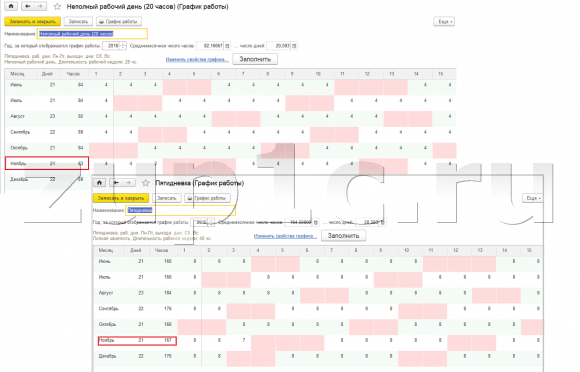Image resolution: width=580 pixels, height=372 pixels.
Task: Click Записать и закрыть in the top window
Action: [x=33, y=21]
